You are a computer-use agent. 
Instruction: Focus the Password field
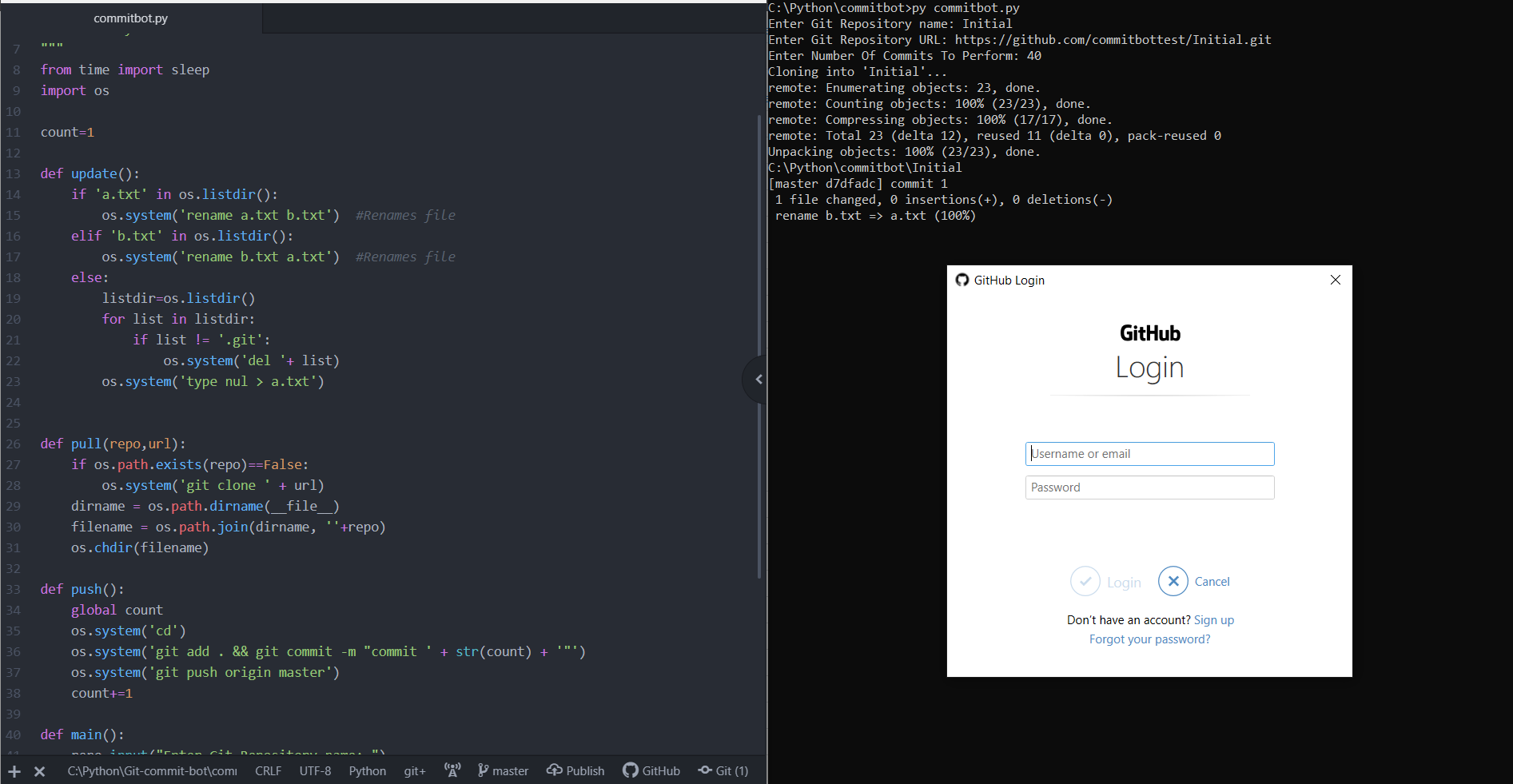pos(1149,488)
